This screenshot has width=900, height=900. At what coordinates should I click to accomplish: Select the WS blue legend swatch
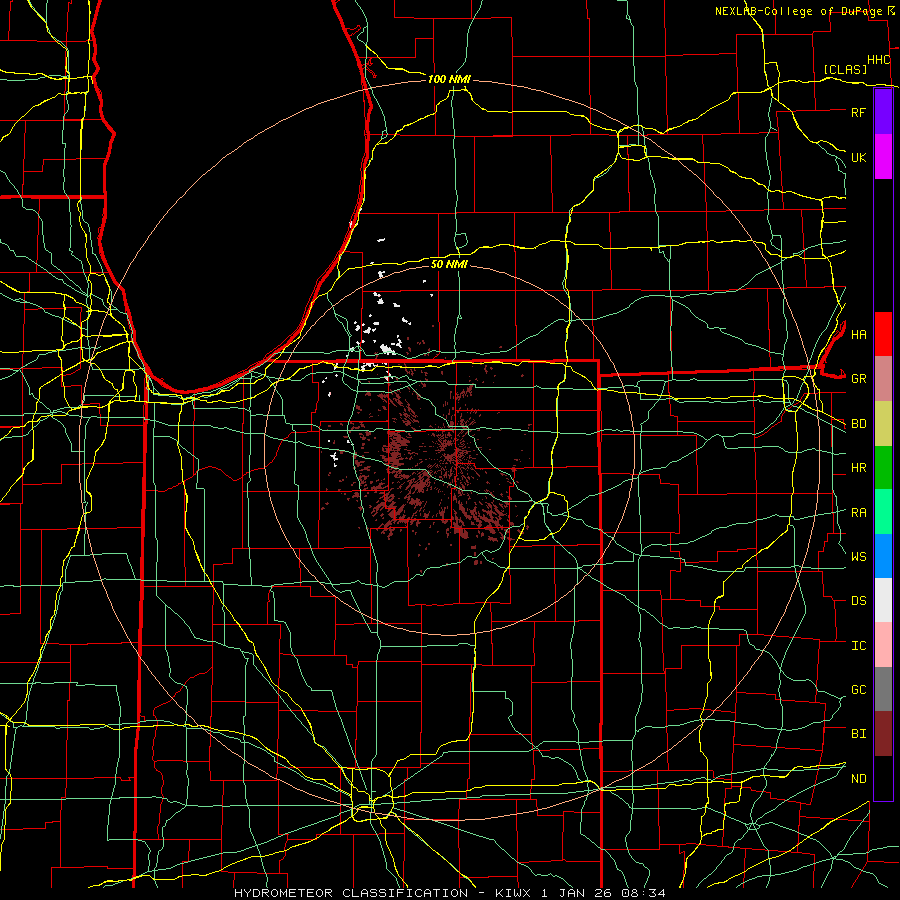pos(883,556)
